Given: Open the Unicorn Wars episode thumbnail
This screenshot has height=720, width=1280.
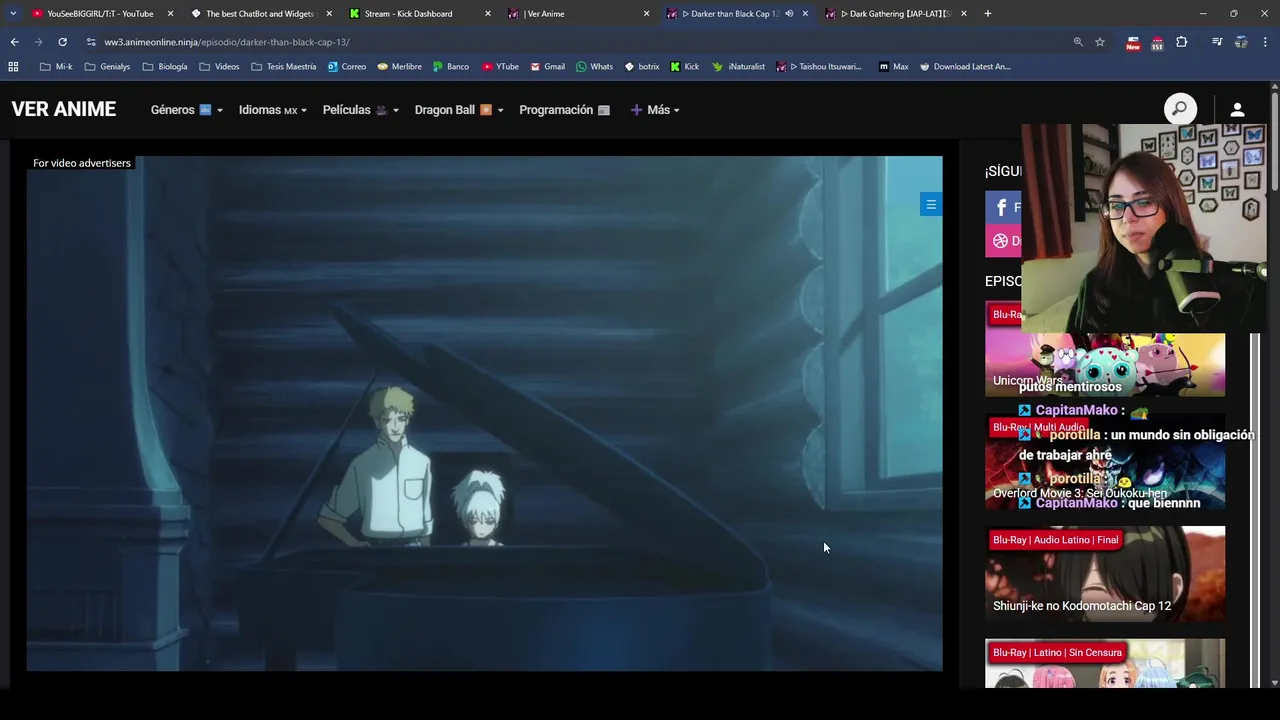Looking at the screenshot, I should 1105,349.
